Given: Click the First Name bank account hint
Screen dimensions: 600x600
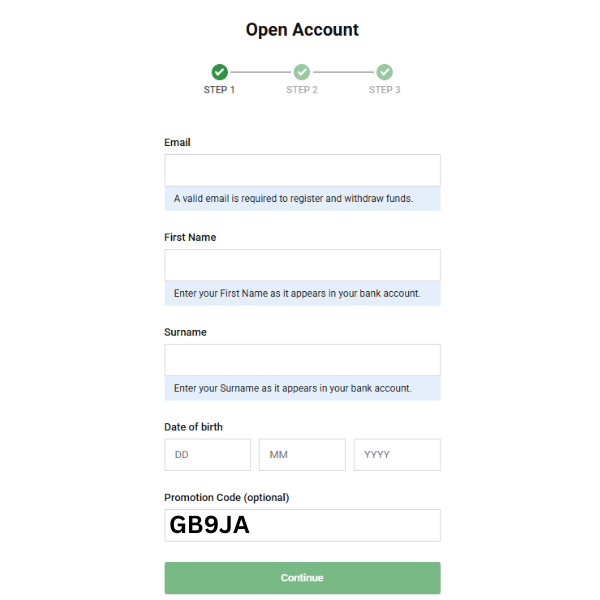Looking at the screenshot, I should pos(297,294).
